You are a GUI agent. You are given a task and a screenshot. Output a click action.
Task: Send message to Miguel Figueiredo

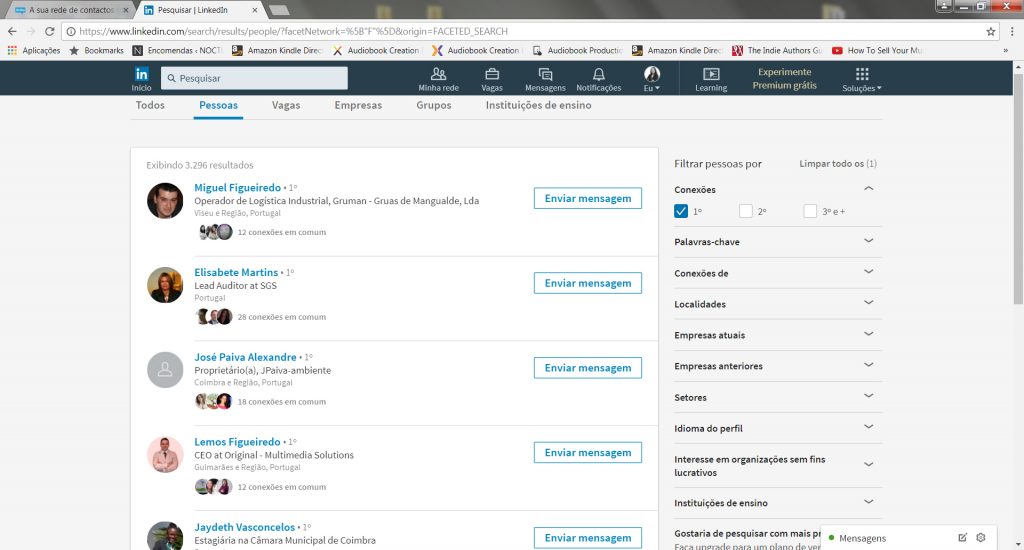[588, 198]
